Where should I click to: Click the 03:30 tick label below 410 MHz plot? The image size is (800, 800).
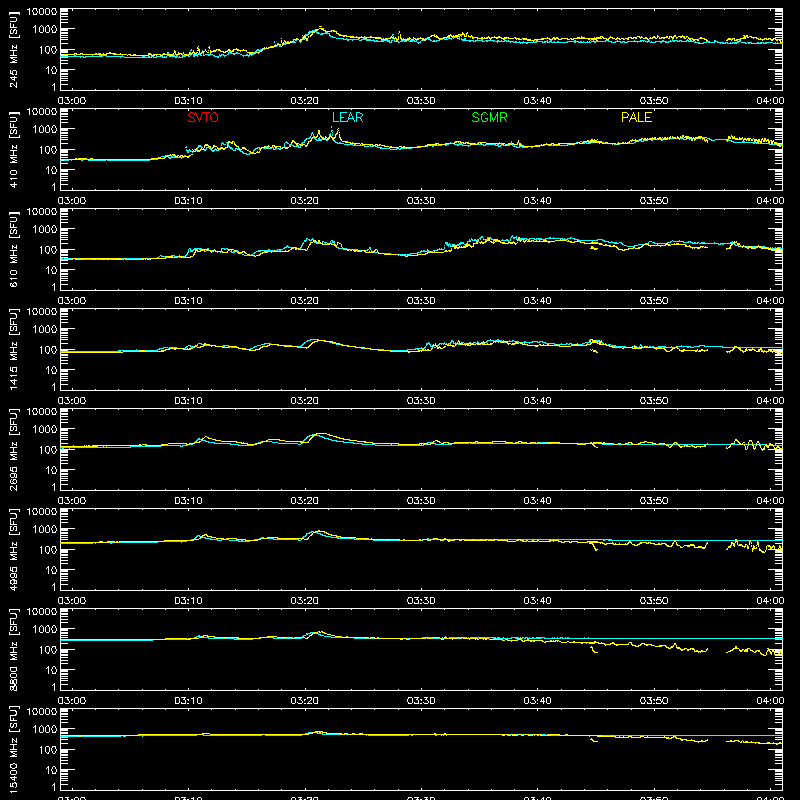pos(421,201)
